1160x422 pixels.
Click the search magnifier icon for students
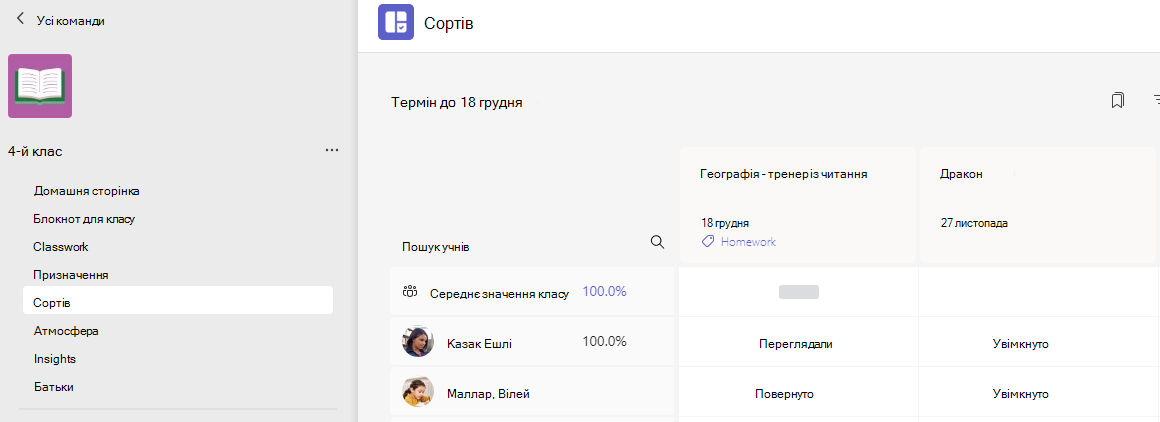click(x=657, y=242)
